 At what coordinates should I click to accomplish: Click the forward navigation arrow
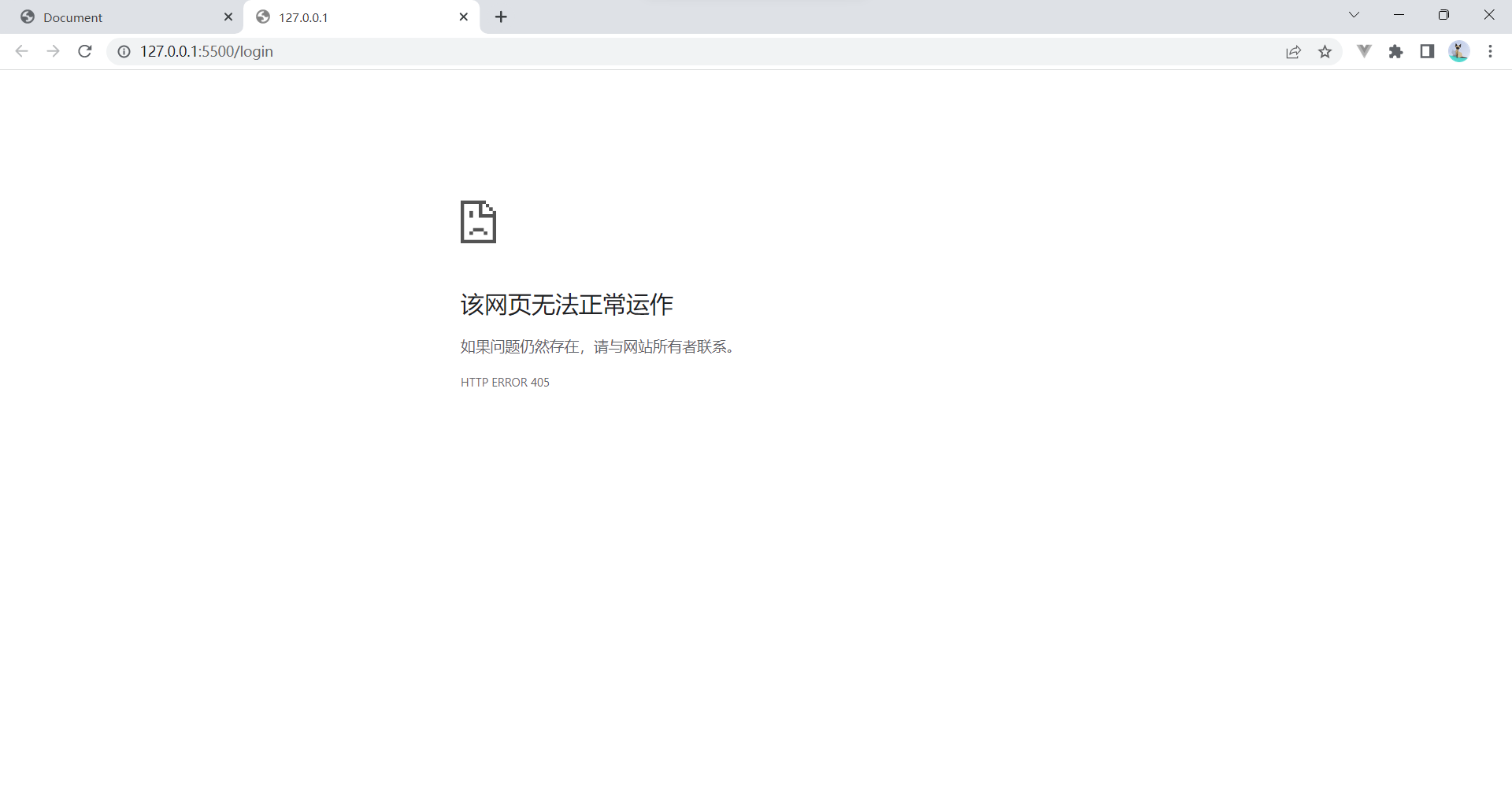click(53, 51)
